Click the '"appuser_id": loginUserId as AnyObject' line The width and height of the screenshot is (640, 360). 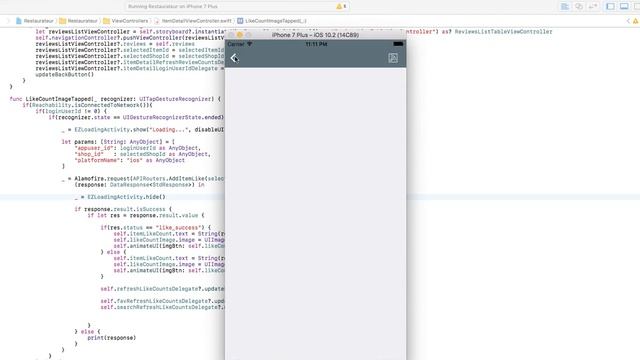138,148
